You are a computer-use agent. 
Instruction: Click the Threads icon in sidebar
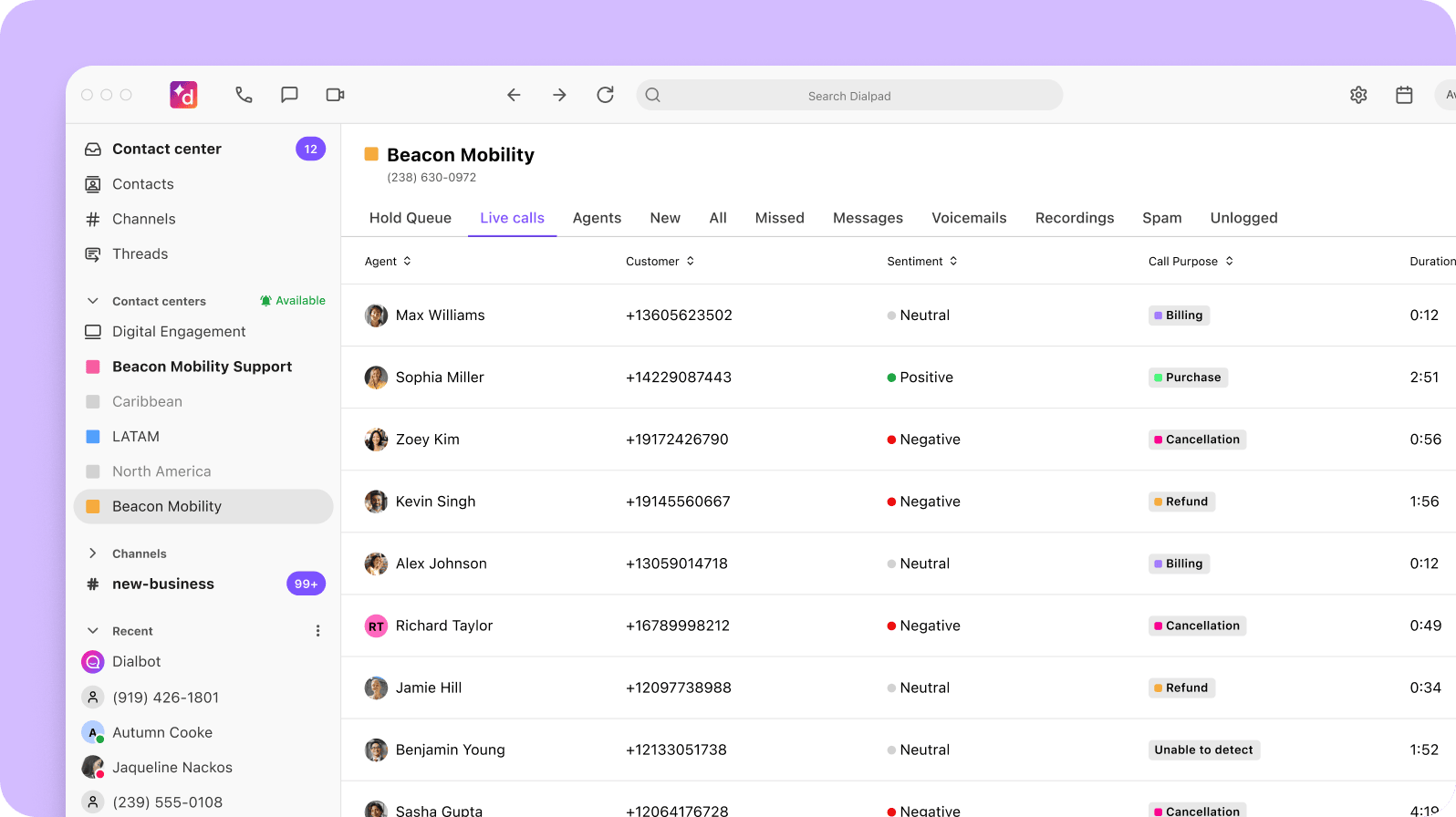(93, 254)
